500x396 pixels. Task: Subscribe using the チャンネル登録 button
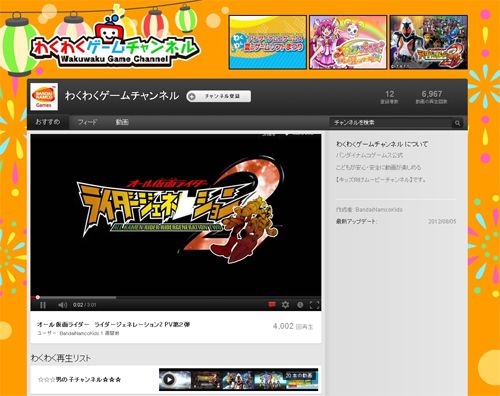coord(219,96)
